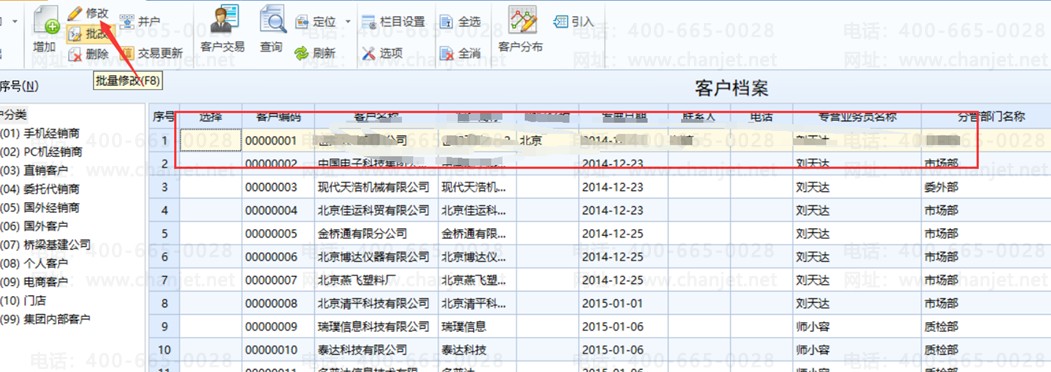Image resolution: width=1051 pixels, height=372 pixels.
Task: Select tree item (99) 集团内部客户
Action: (x=45, y=319)
